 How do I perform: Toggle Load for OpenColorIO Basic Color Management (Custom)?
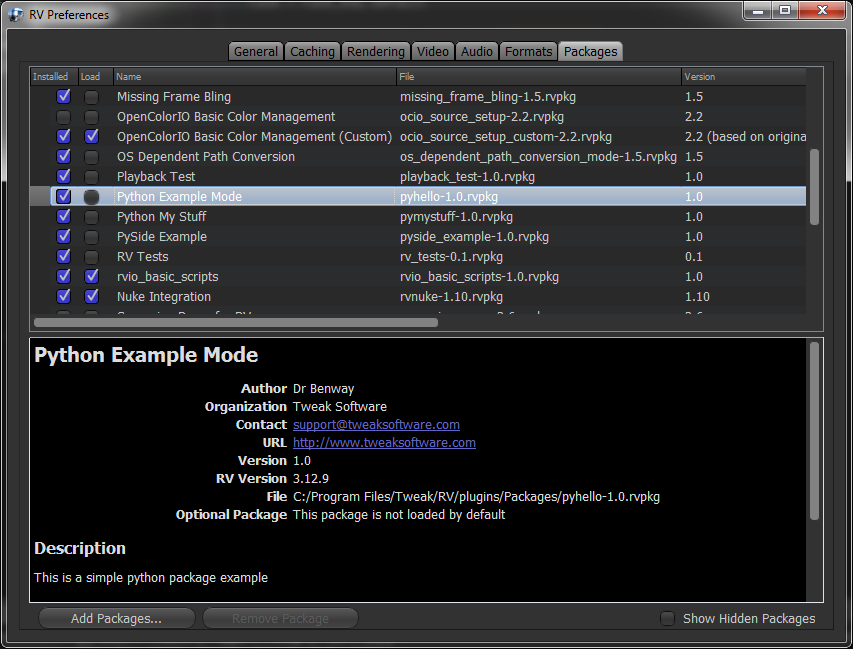[91, 137]
